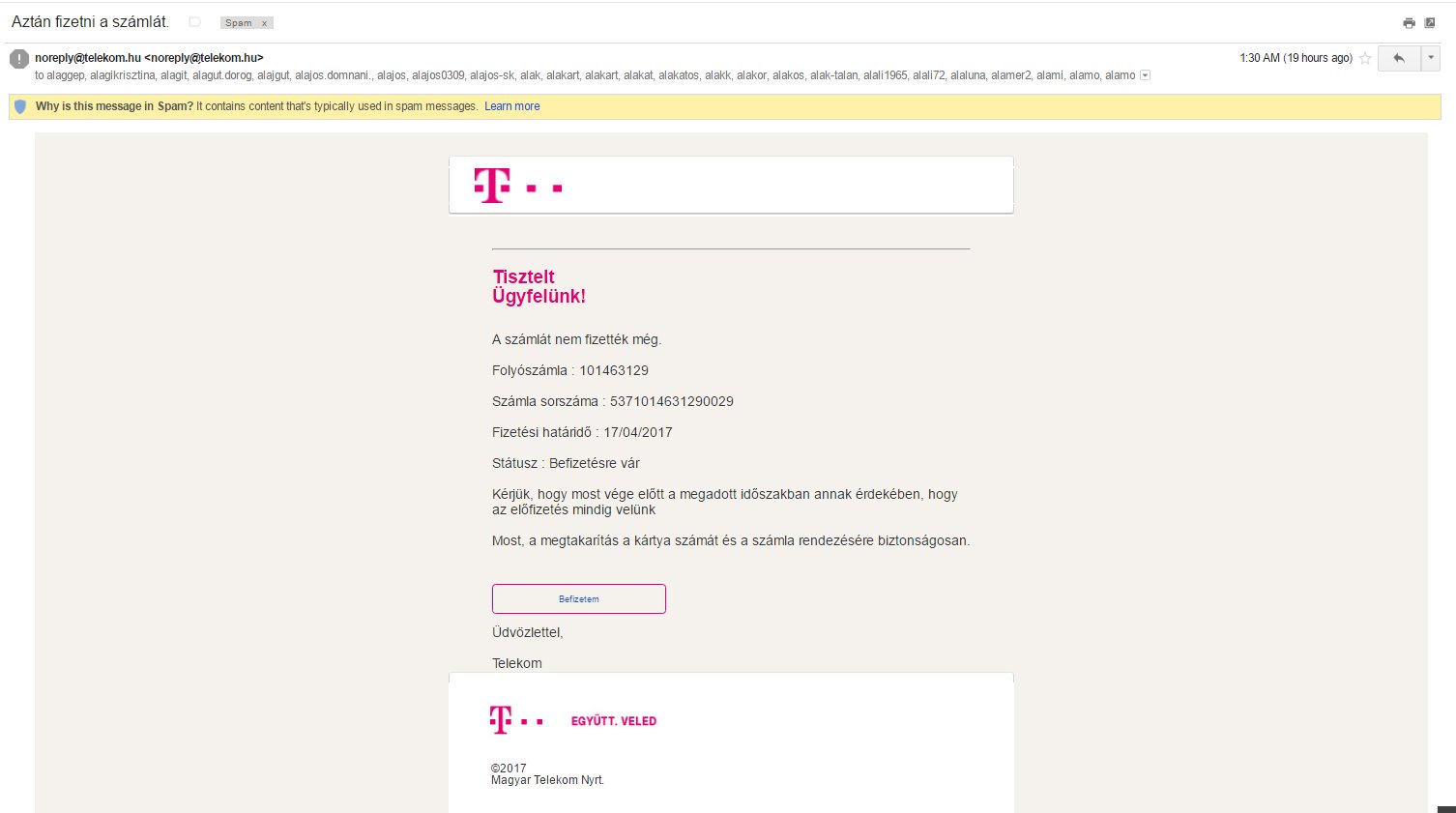The height and width of the screenshot is (813, 1456).
Task: Click the sender name noreply@telekom.hu
Action: [88, 58]
